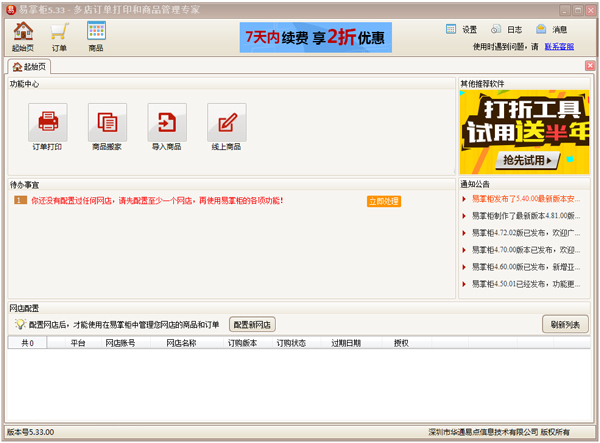Close the tab with red X button
This screenshot has height=443, width=600.
(590, 66)
